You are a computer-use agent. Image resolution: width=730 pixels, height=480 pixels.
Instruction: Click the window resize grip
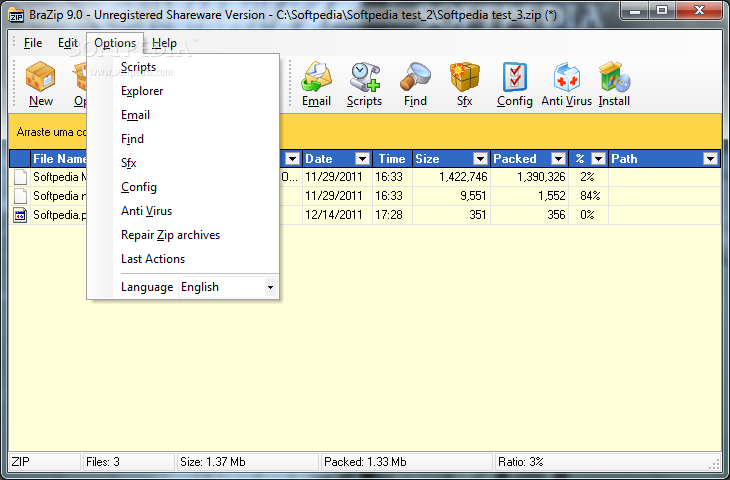tap(715, 464)
